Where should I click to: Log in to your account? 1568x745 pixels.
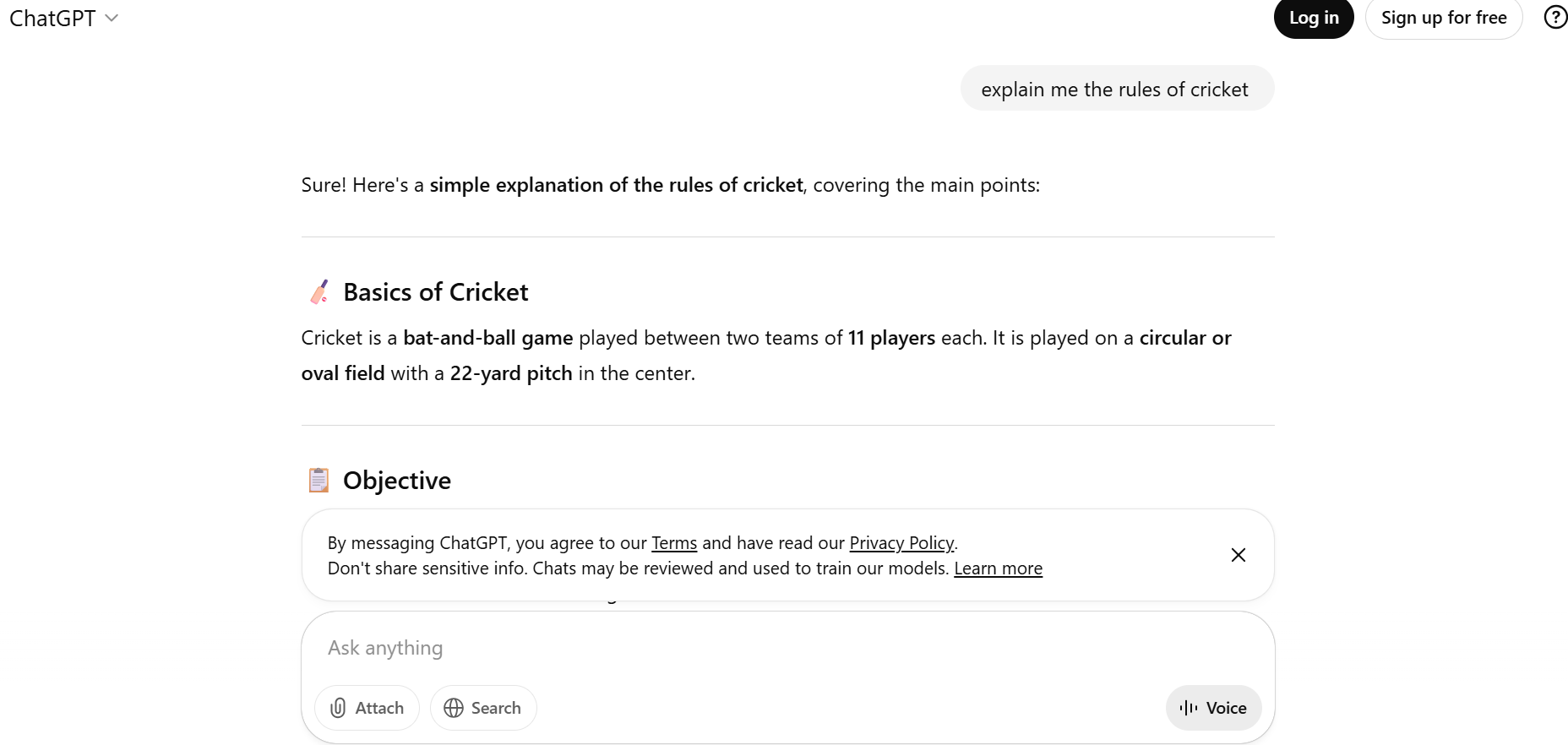[x=1314, y=18]
